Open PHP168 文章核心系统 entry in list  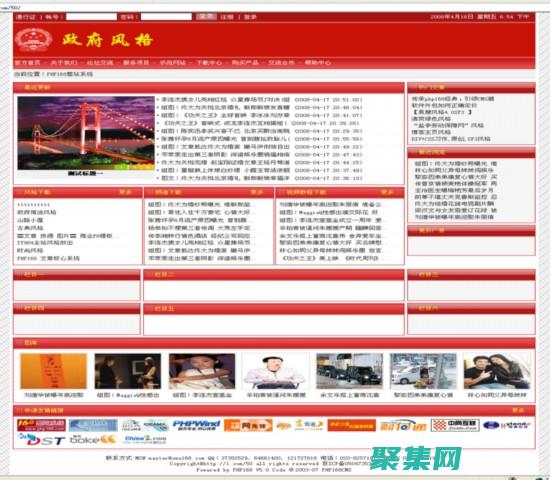pyautogui.click(x=48, y=258)
